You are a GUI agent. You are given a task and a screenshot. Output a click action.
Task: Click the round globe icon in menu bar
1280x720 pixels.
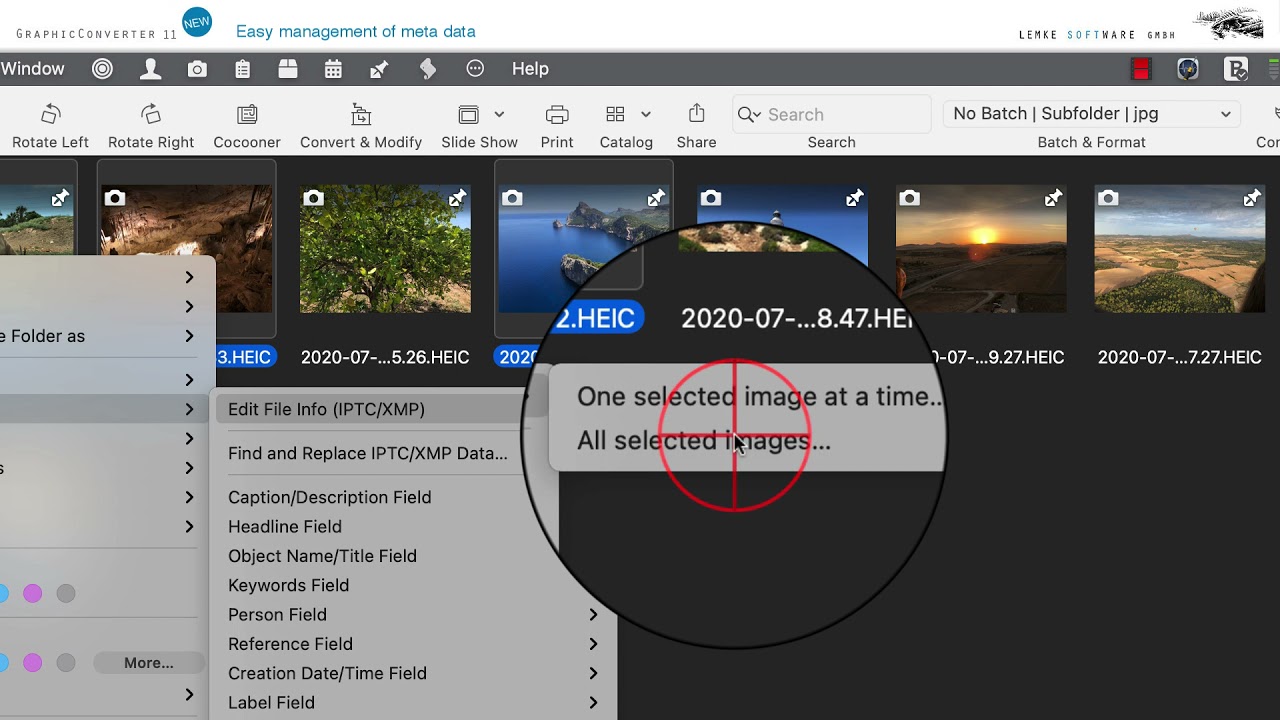coord(1188,69)
